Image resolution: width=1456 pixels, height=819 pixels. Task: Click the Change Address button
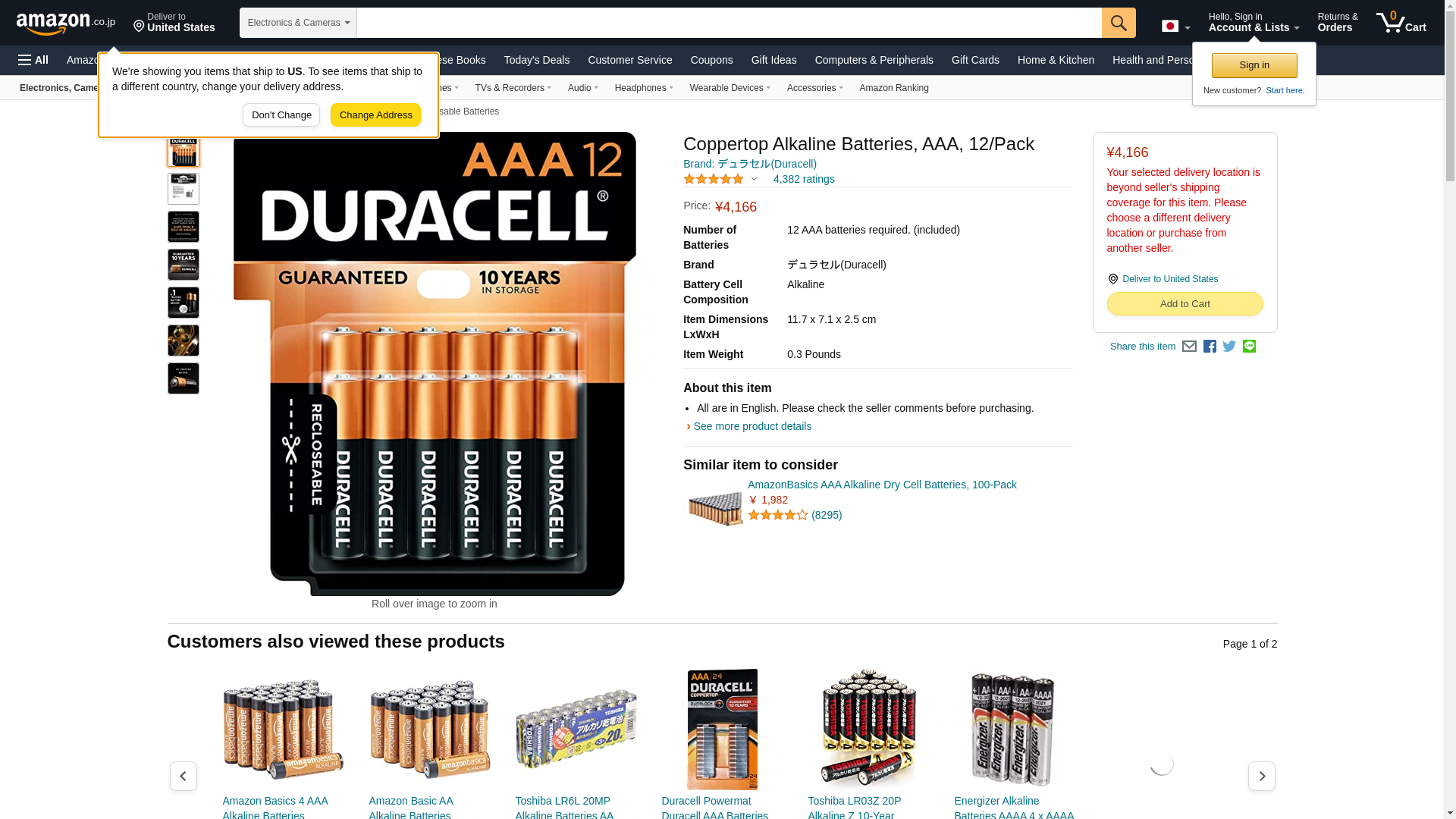375,115
